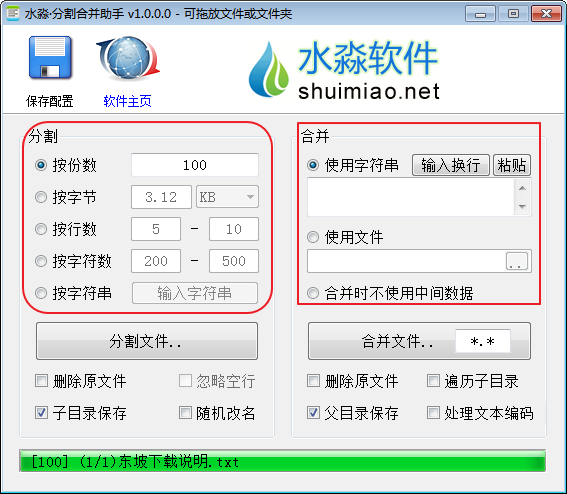Open the globe software homepage icon
567x494 pixels.
(x=128, y=58)
